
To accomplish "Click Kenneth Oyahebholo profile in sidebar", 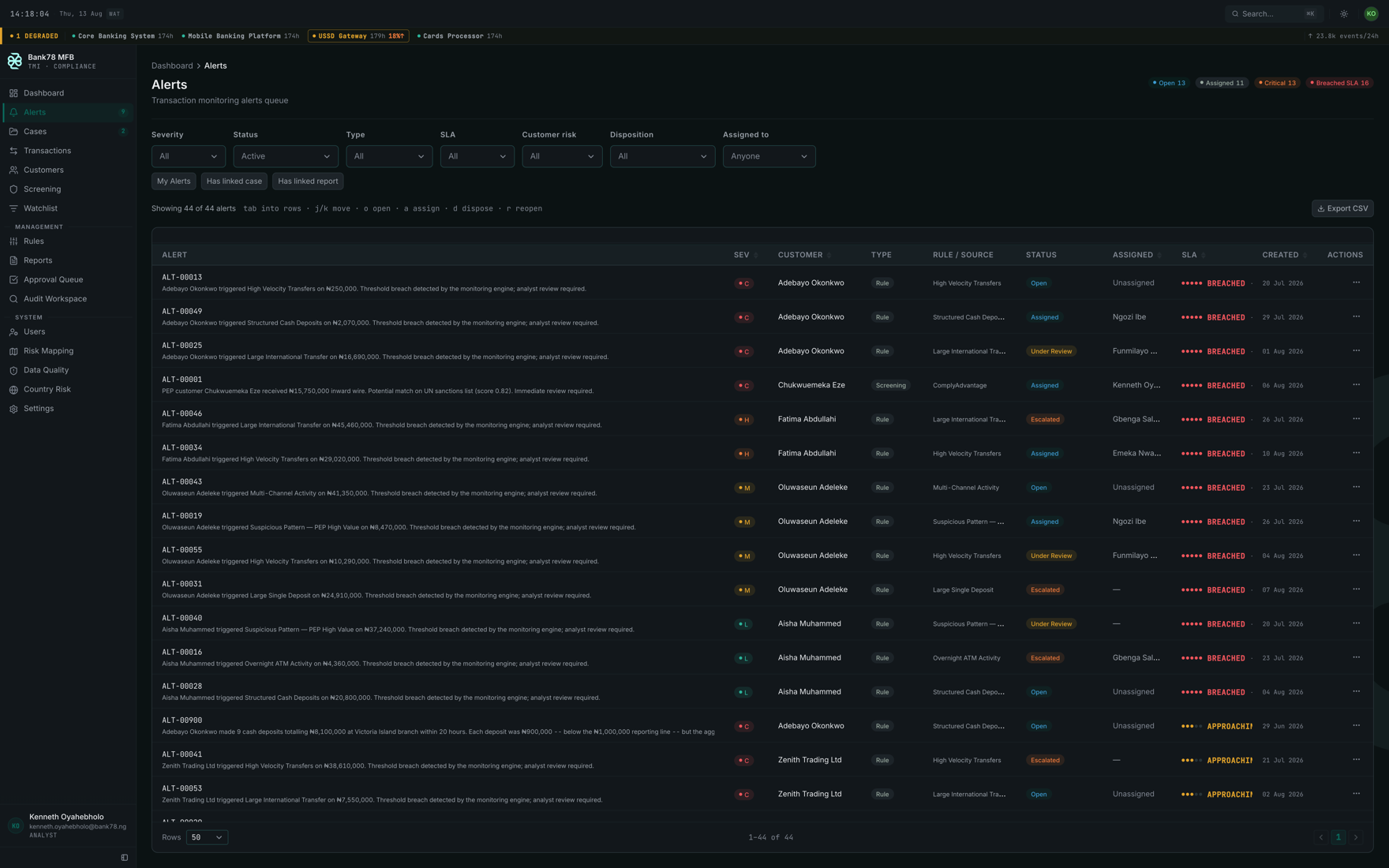I will [x=69, y=826].
